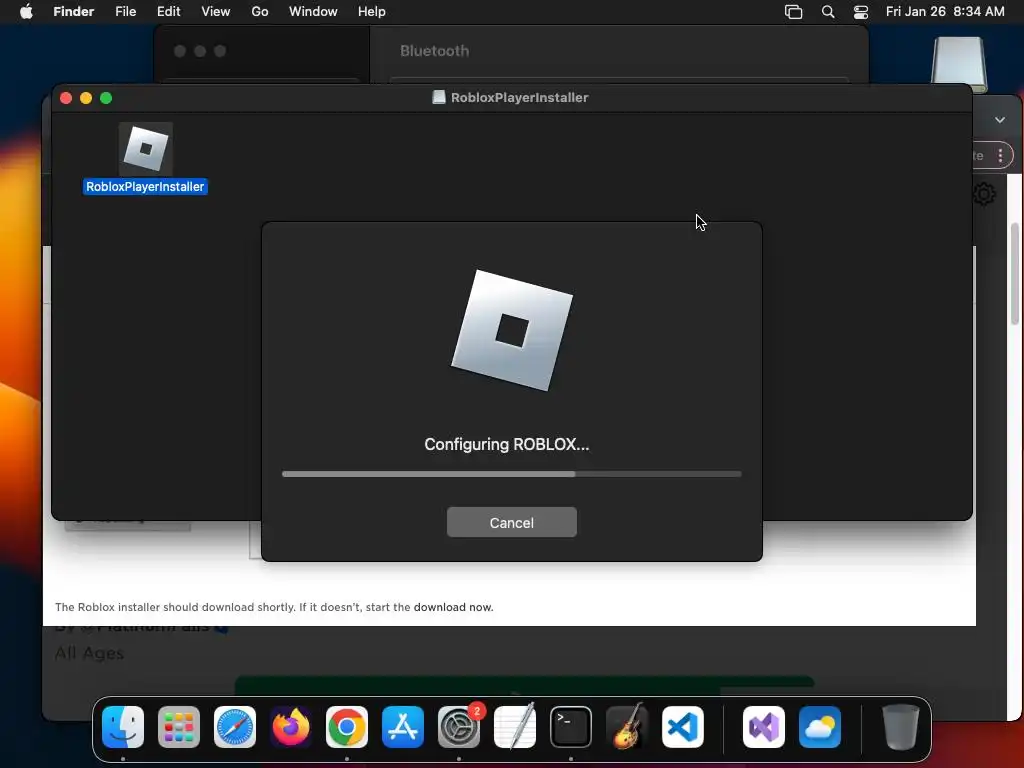Image resolution: width=1024 pixels, height=768 pixels.
Task: Open the File menu
Action: (125, 12)
